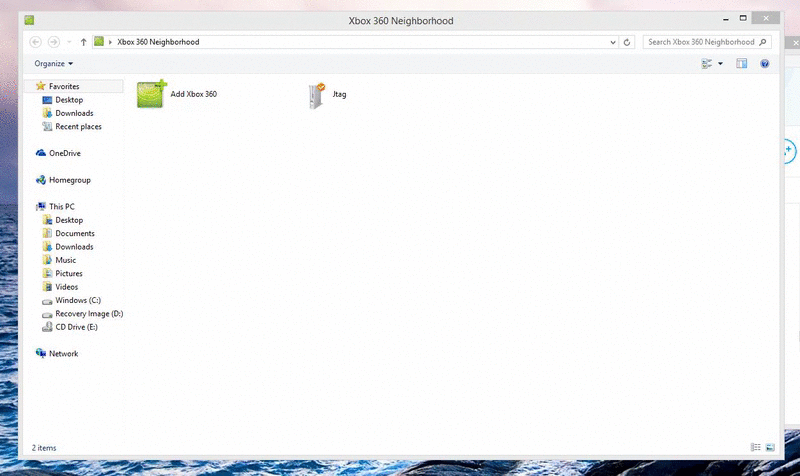Click the search magnifier icon
The height and width of the screenshot is (476, 800).
click(763, 42)
